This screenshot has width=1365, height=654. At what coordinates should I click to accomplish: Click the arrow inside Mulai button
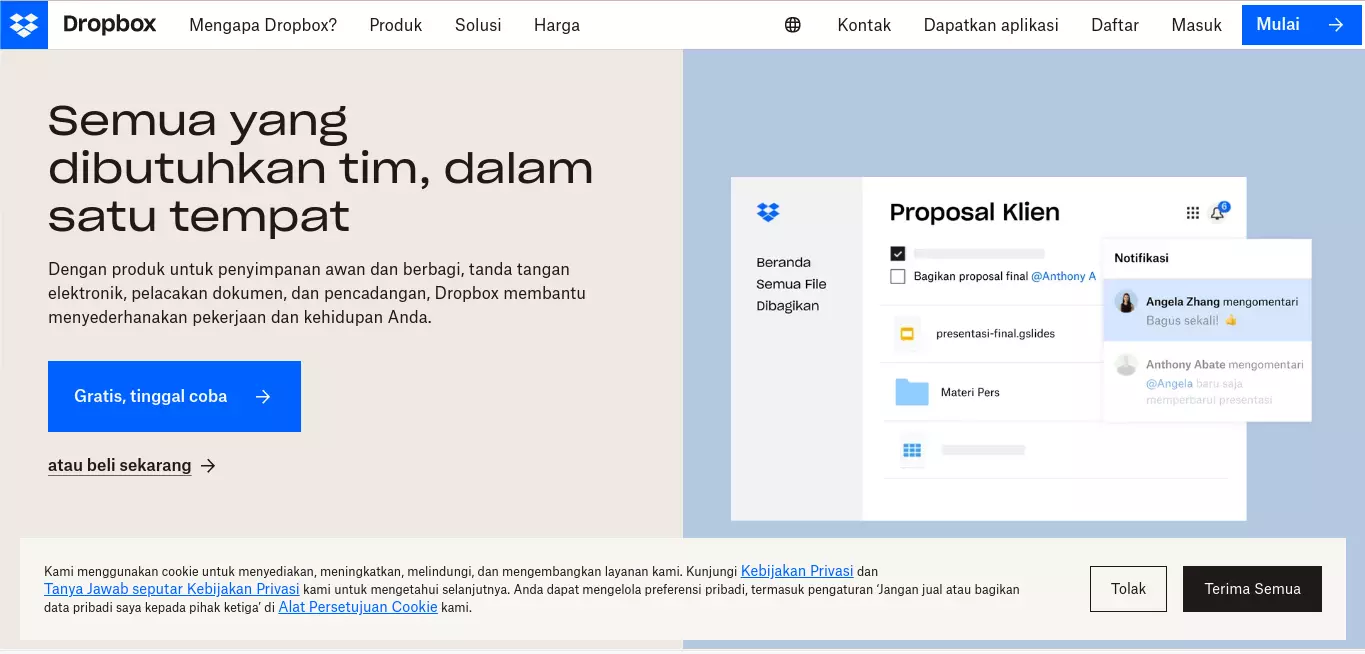pyautogui.click(x=1336, y=25)
